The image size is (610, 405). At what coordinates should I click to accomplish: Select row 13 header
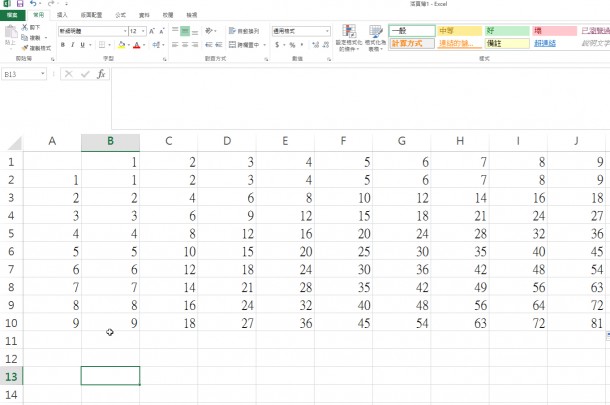coord(11,377)
